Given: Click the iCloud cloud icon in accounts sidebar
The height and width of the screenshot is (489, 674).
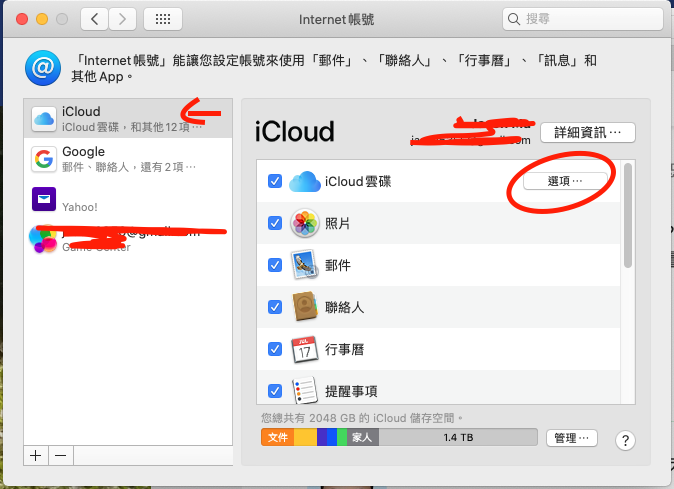Looking at the screenshot, I should tap(44, 119).
